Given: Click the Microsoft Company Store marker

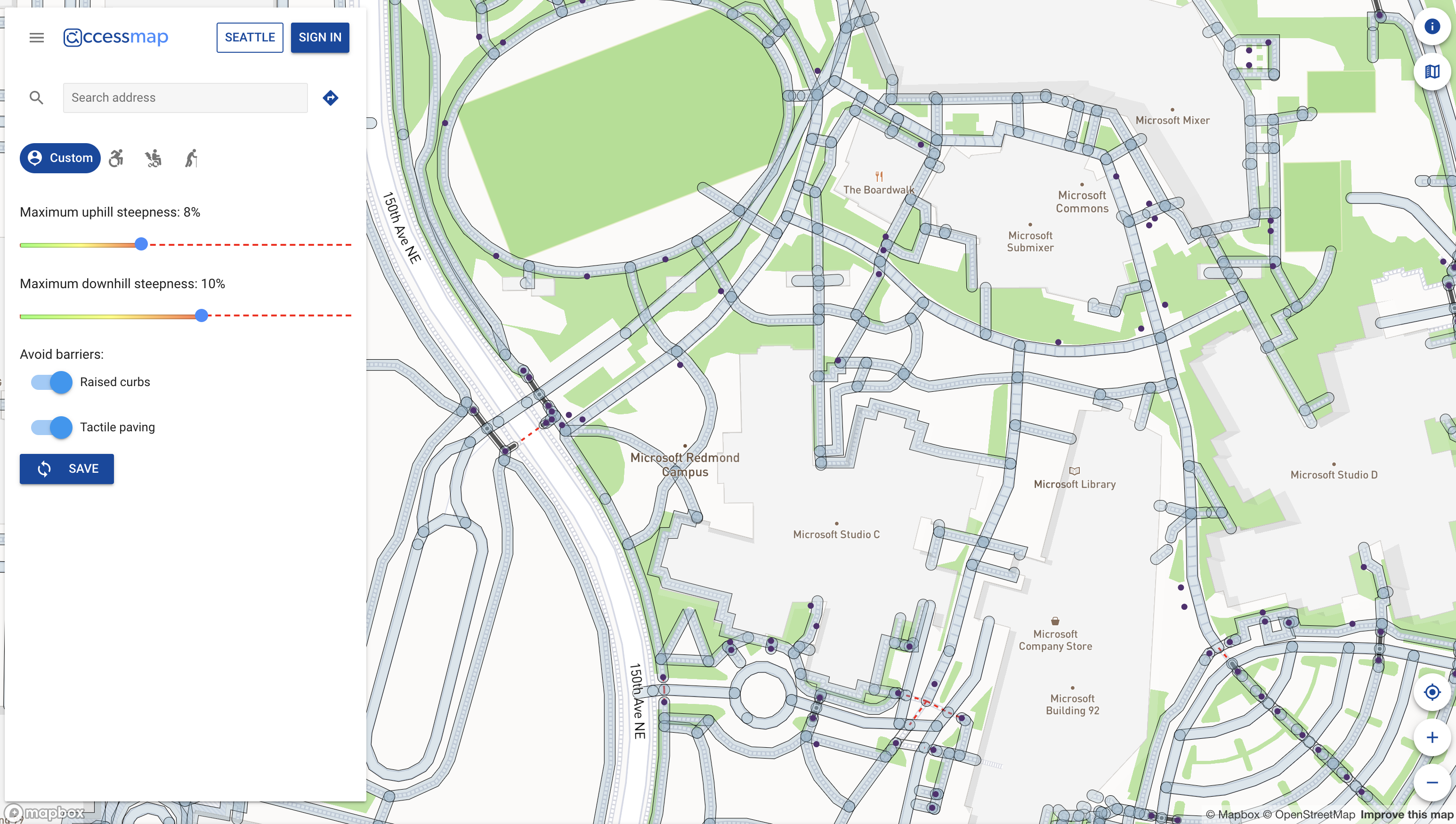Looking at the screenshot, I should click(1055, 621).
